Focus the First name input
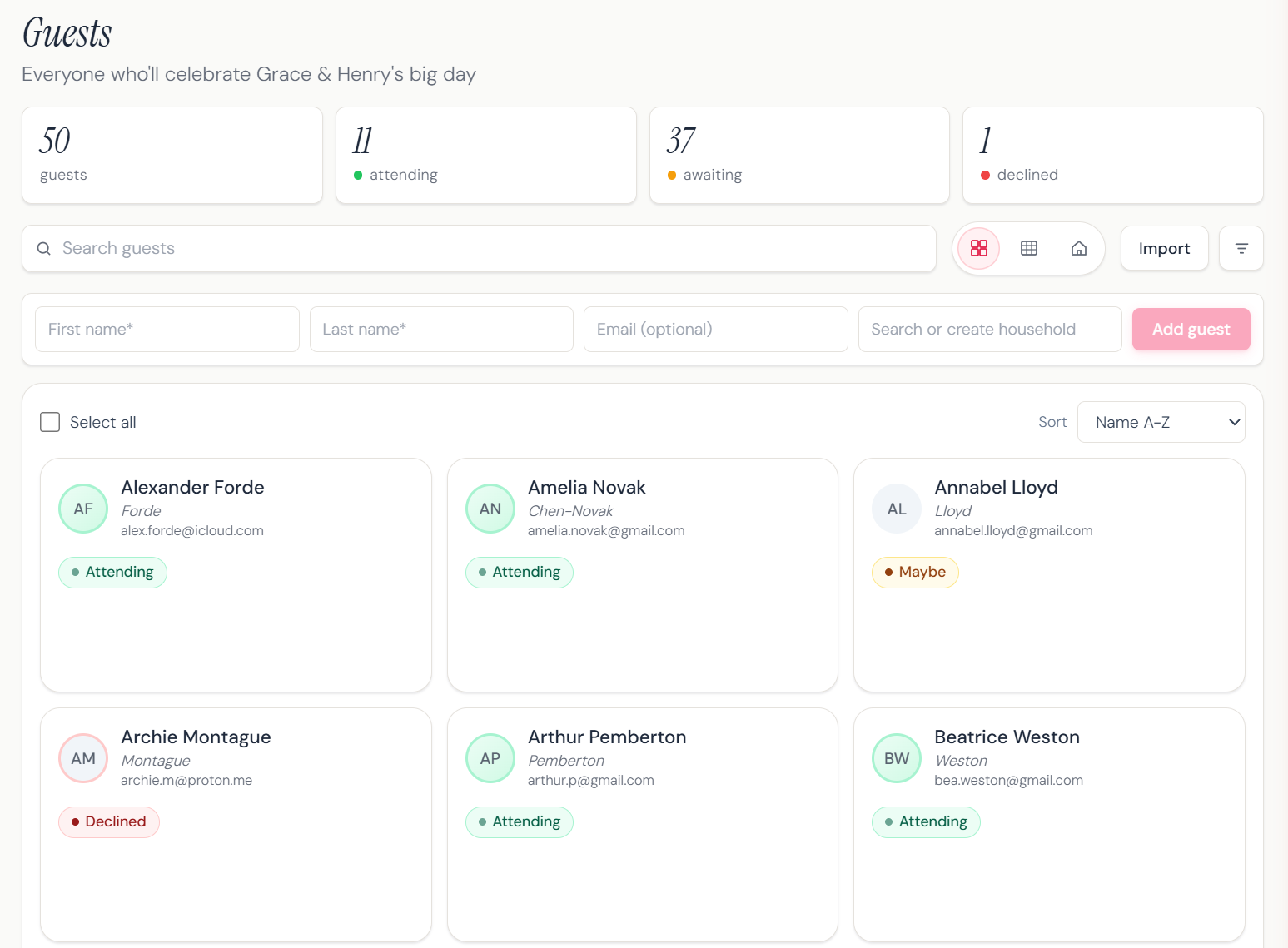1288x948 pixels. tap(167, 329)
